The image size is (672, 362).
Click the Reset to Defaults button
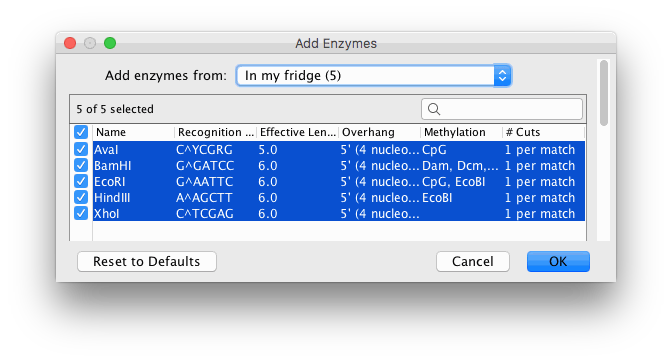(x=147, y=261)
